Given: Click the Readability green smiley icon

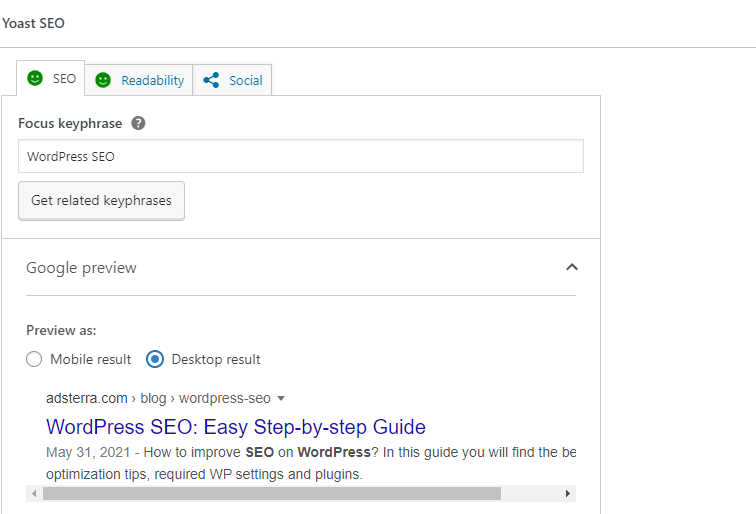Looking at the screenshot, I should [103, 80].
